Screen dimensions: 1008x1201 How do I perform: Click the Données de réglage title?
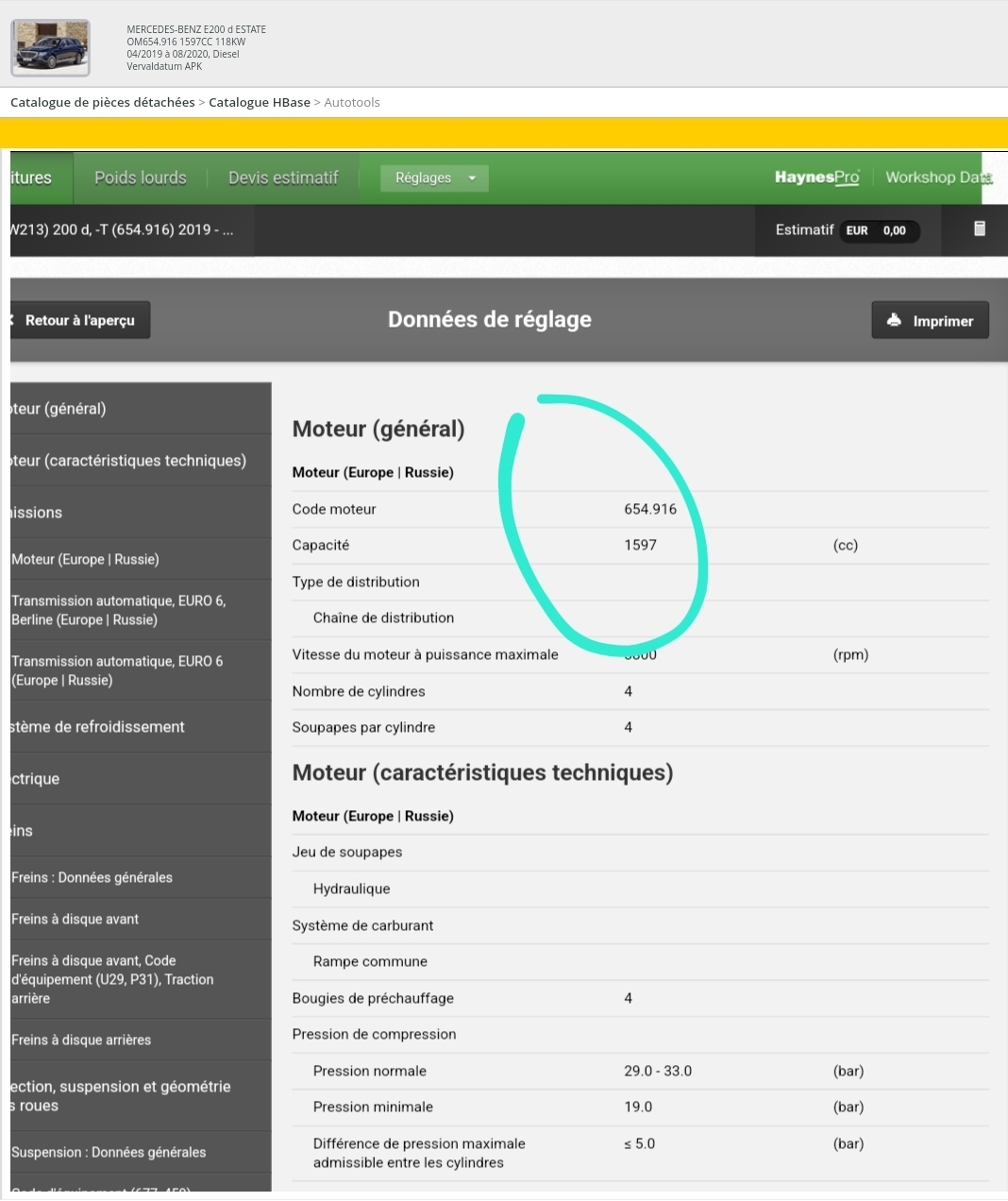tap(490, 319)
